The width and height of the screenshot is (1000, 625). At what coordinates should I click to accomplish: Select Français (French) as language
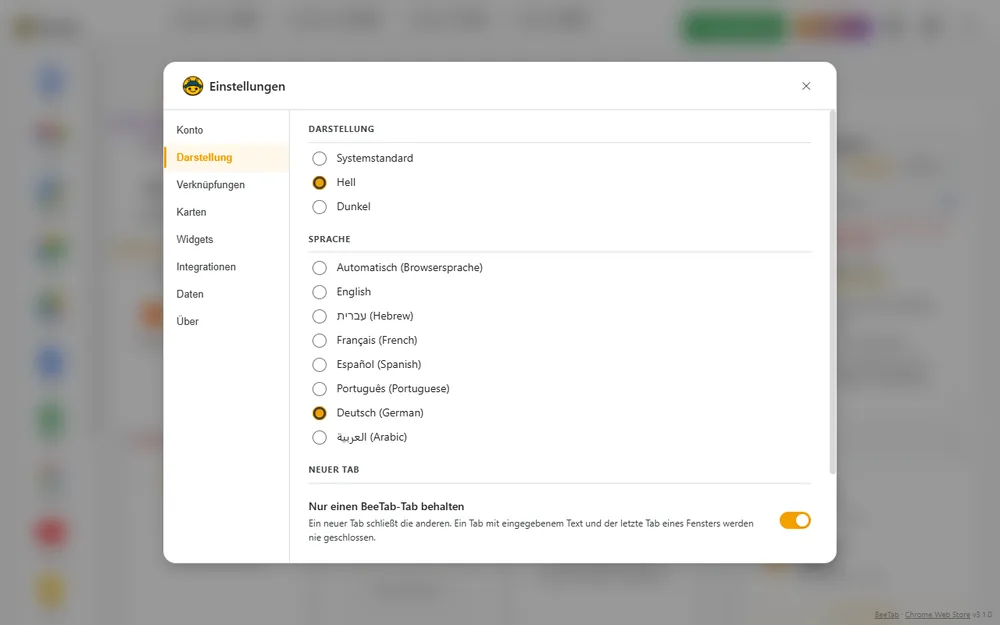(320, 341)
